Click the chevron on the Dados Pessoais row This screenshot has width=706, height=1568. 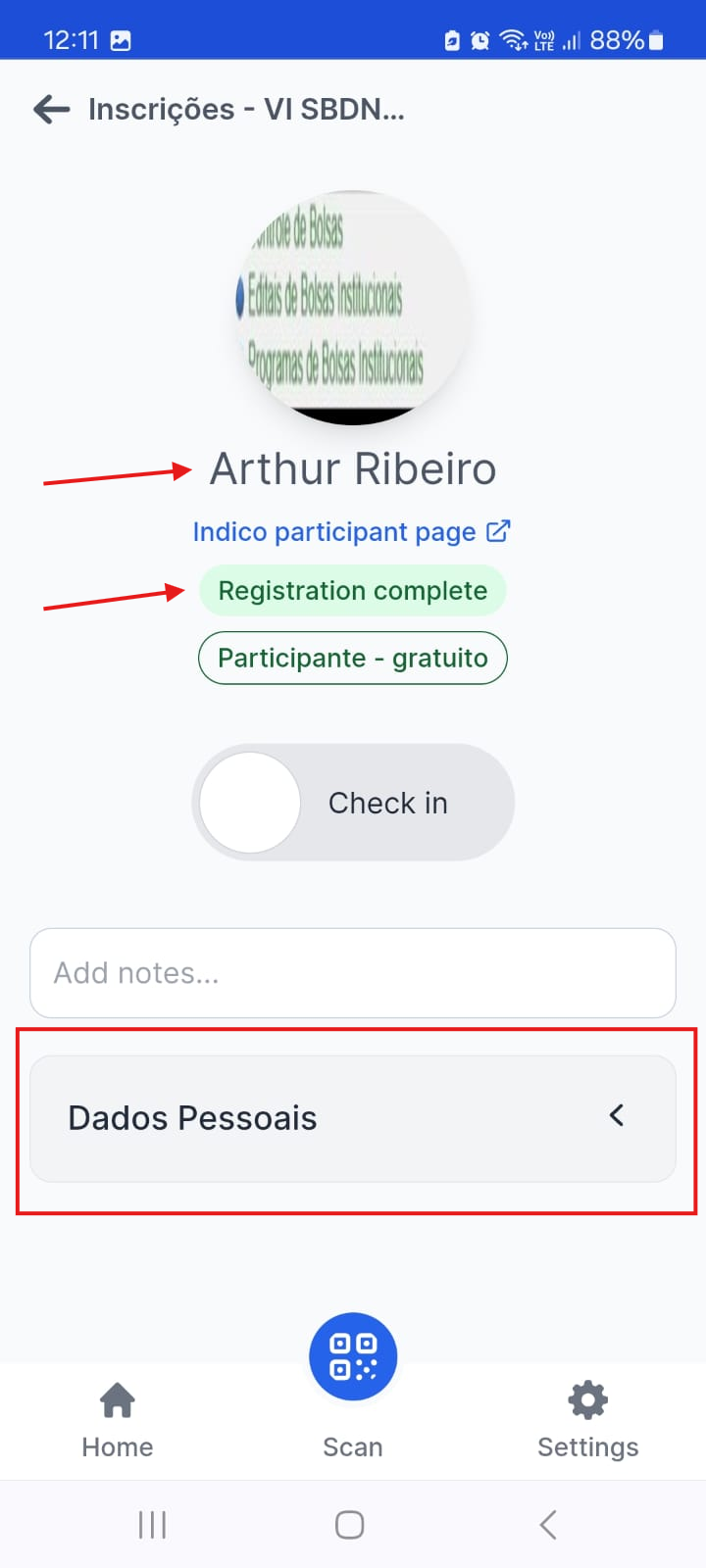[617, 1115]
